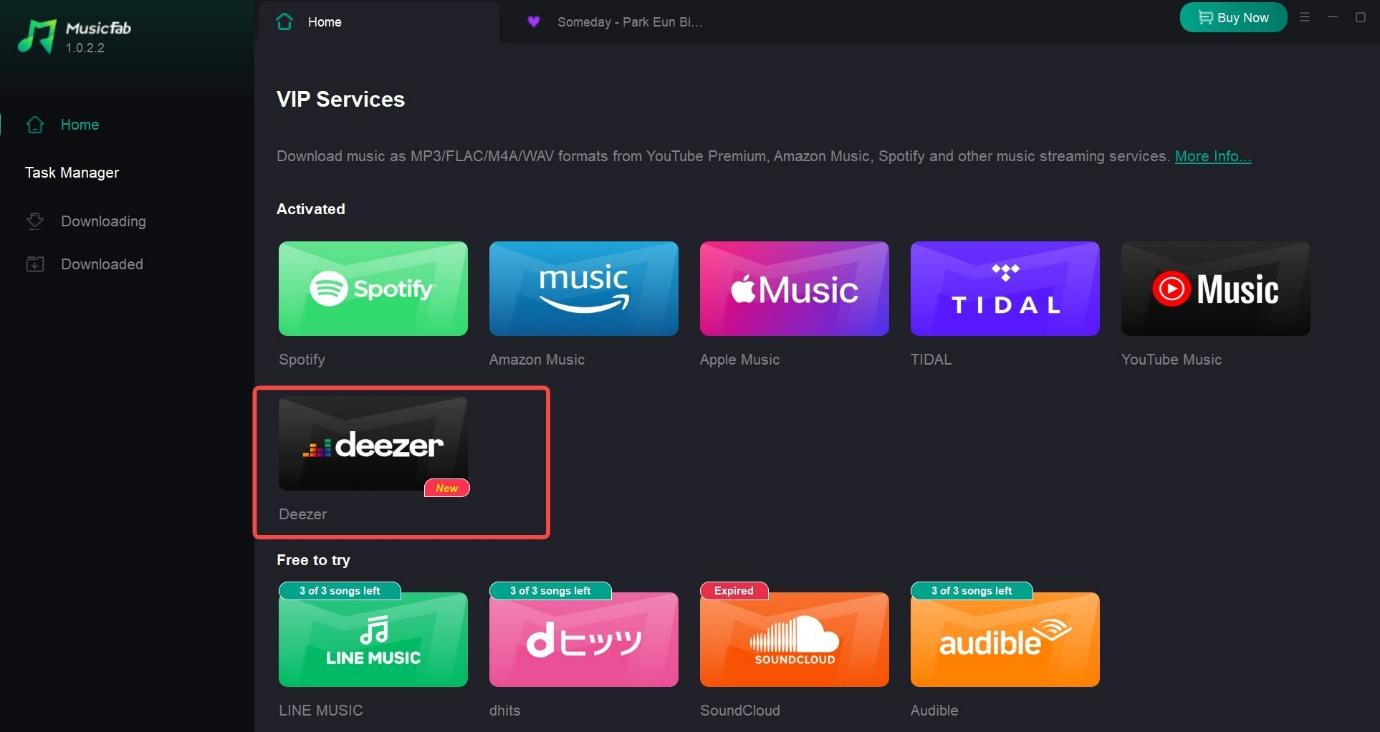Click dhits' 3 of 3 songs left badge

[x=551, y=591]
